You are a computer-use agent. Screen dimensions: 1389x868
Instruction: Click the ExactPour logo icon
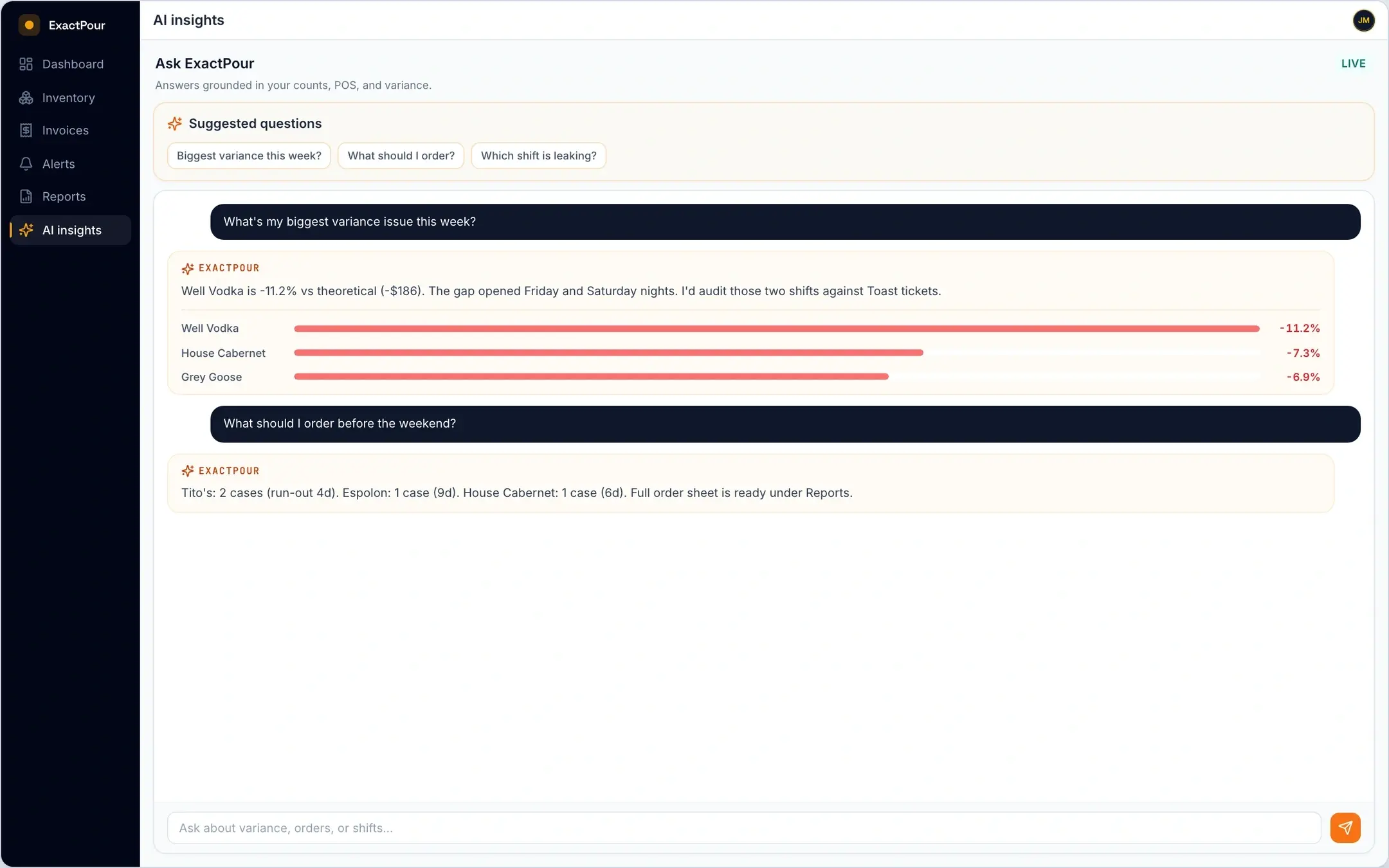(29, 25)
